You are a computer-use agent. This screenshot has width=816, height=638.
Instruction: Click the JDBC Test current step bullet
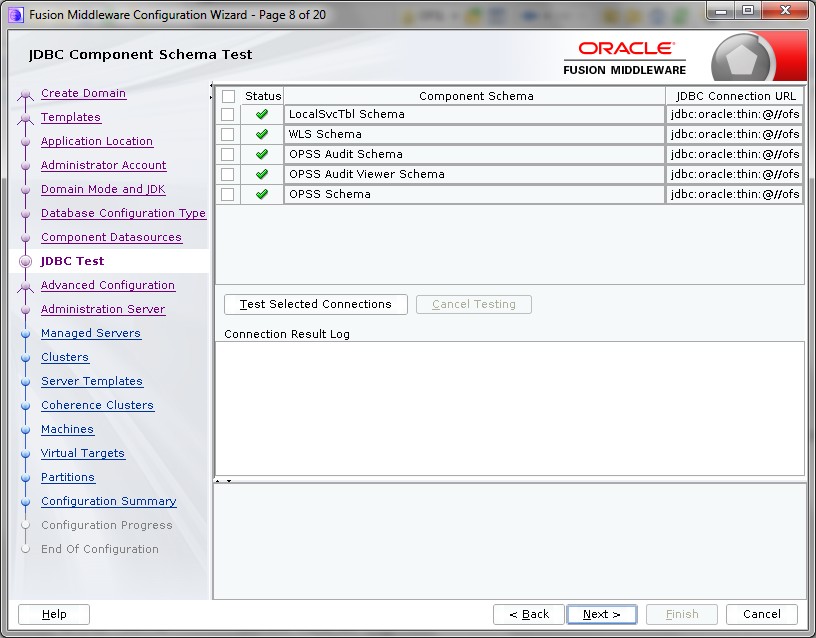coord(26,262)
